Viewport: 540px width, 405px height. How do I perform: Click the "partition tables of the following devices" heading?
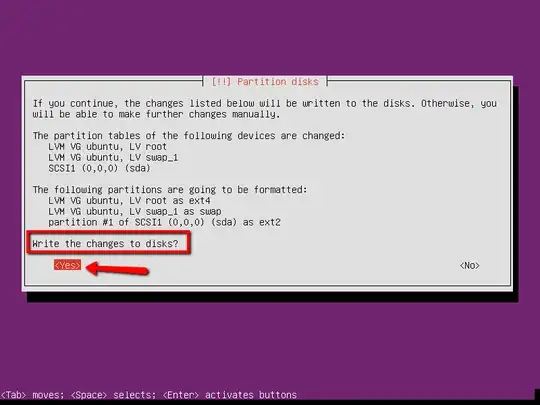(x=189, y=136)
